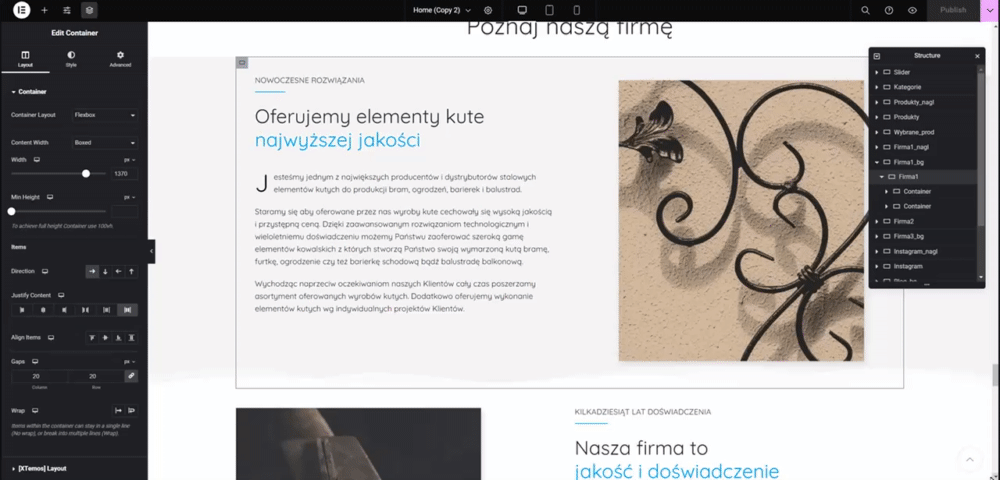Click the Width slider handle
The image size is (1000, 480).
[x=86, y=173]
